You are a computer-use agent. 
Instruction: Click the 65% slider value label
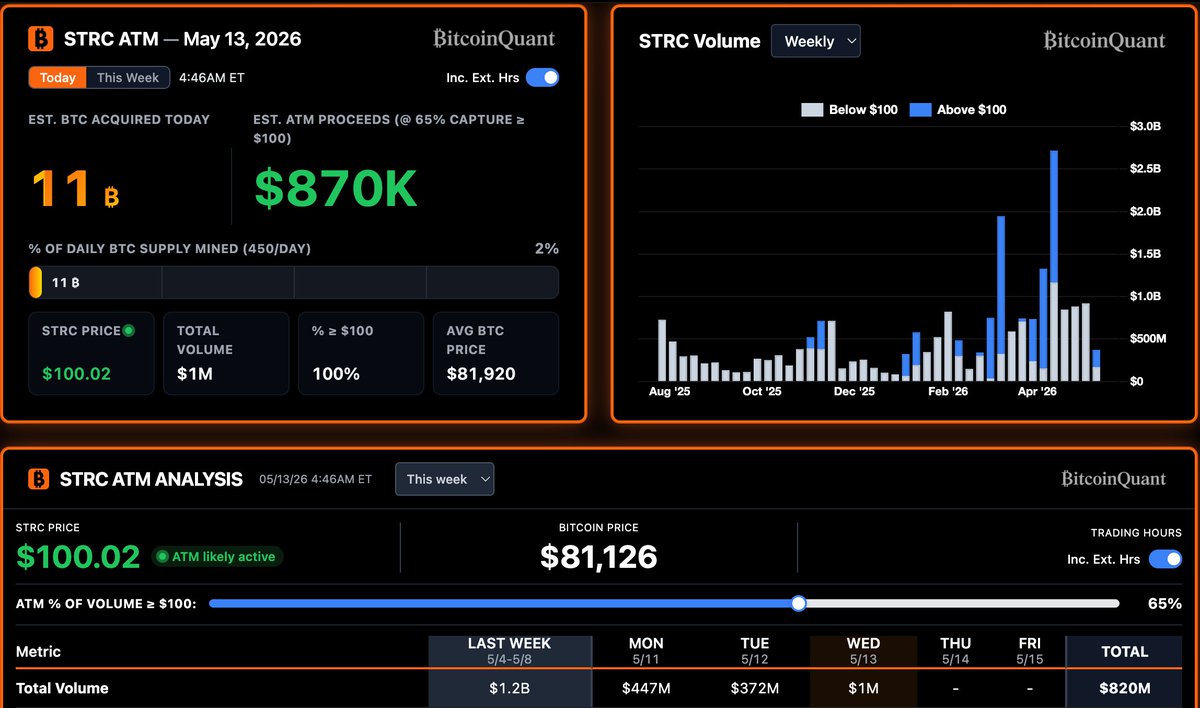1165,603
